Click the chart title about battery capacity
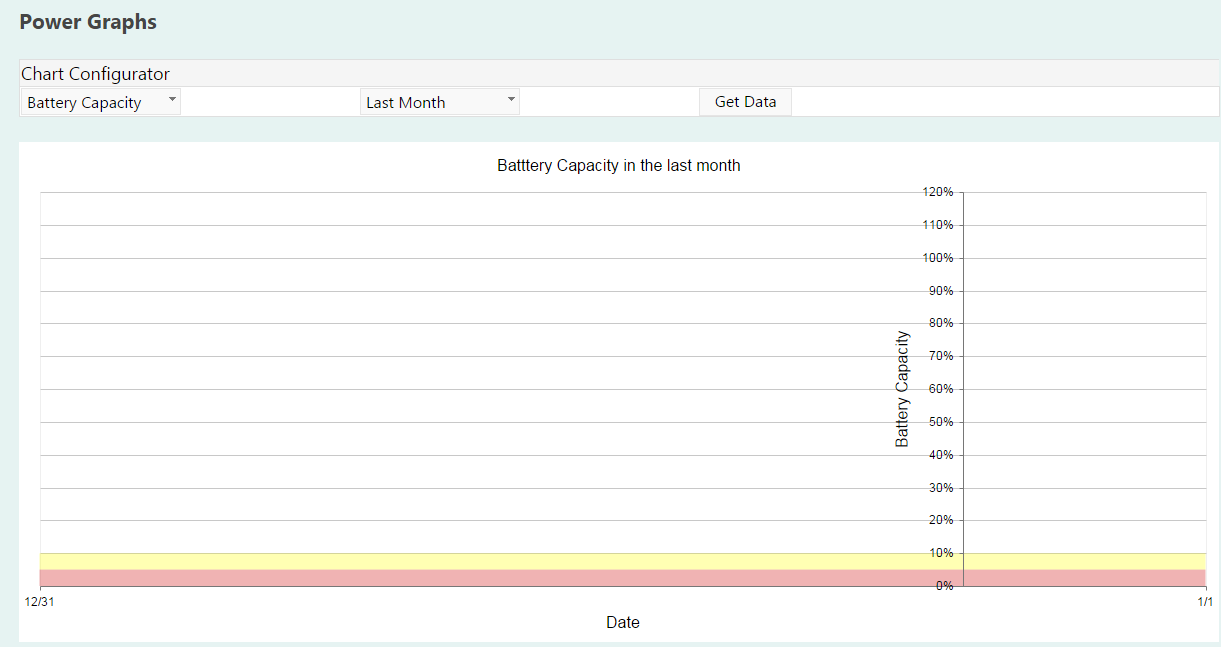The width and height of the screenshot is (1221, 649). click(618, 166)
